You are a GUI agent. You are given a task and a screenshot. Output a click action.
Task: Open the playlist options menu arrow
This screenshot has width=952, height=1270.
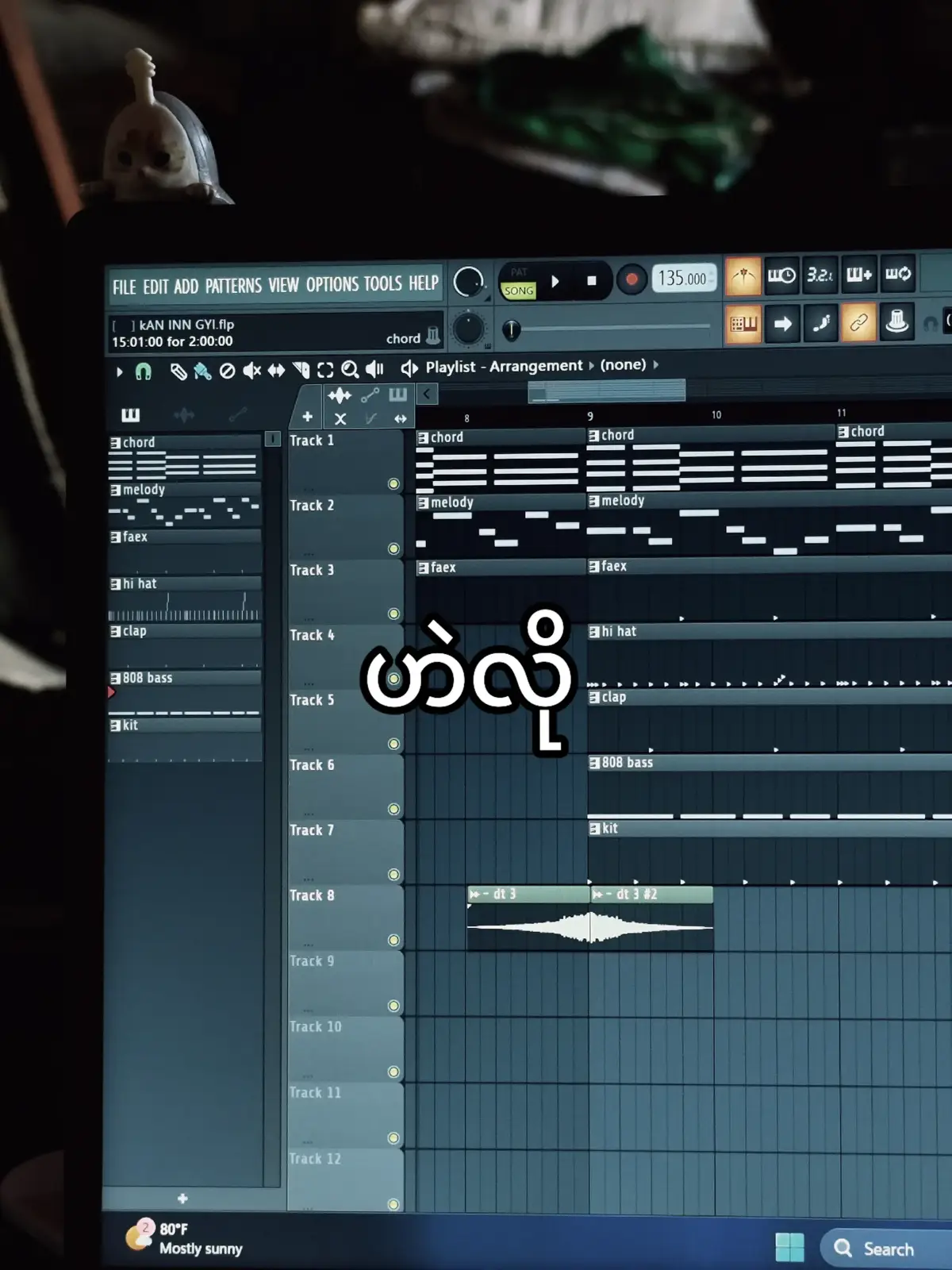point(119,371)
